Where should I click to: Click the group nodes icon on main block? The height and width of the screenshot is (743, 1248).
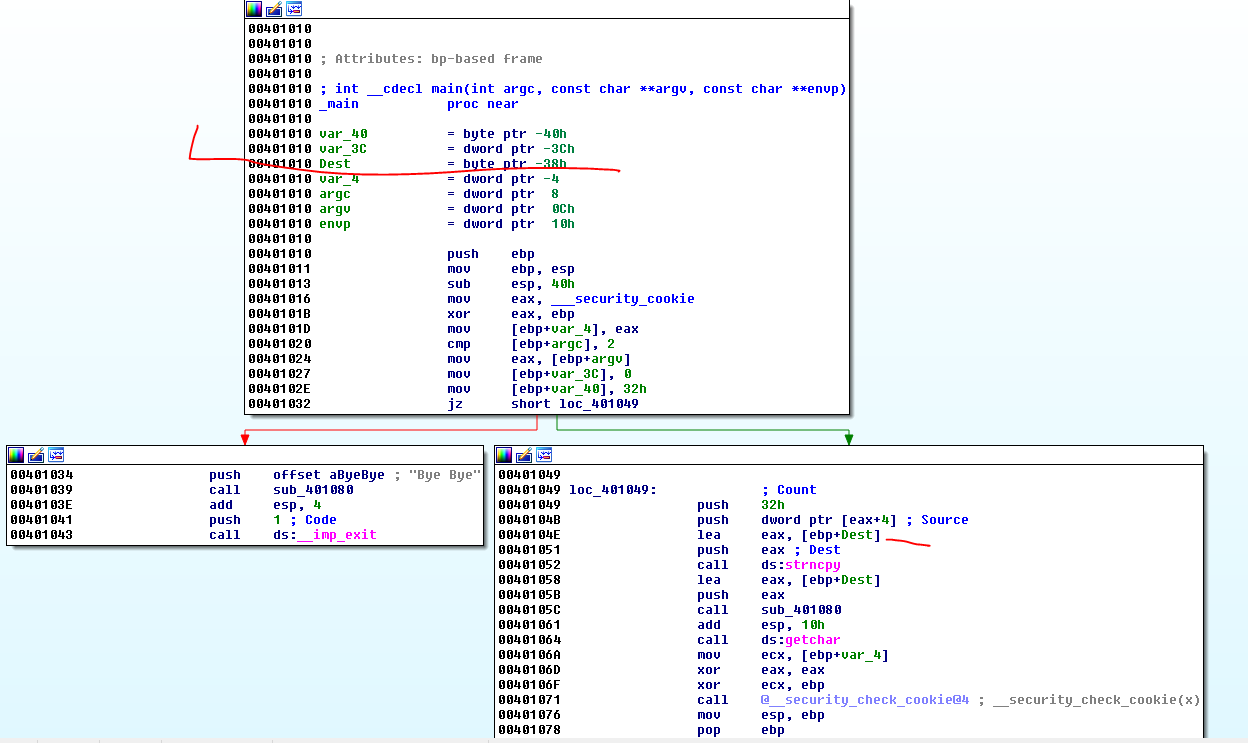294,9
